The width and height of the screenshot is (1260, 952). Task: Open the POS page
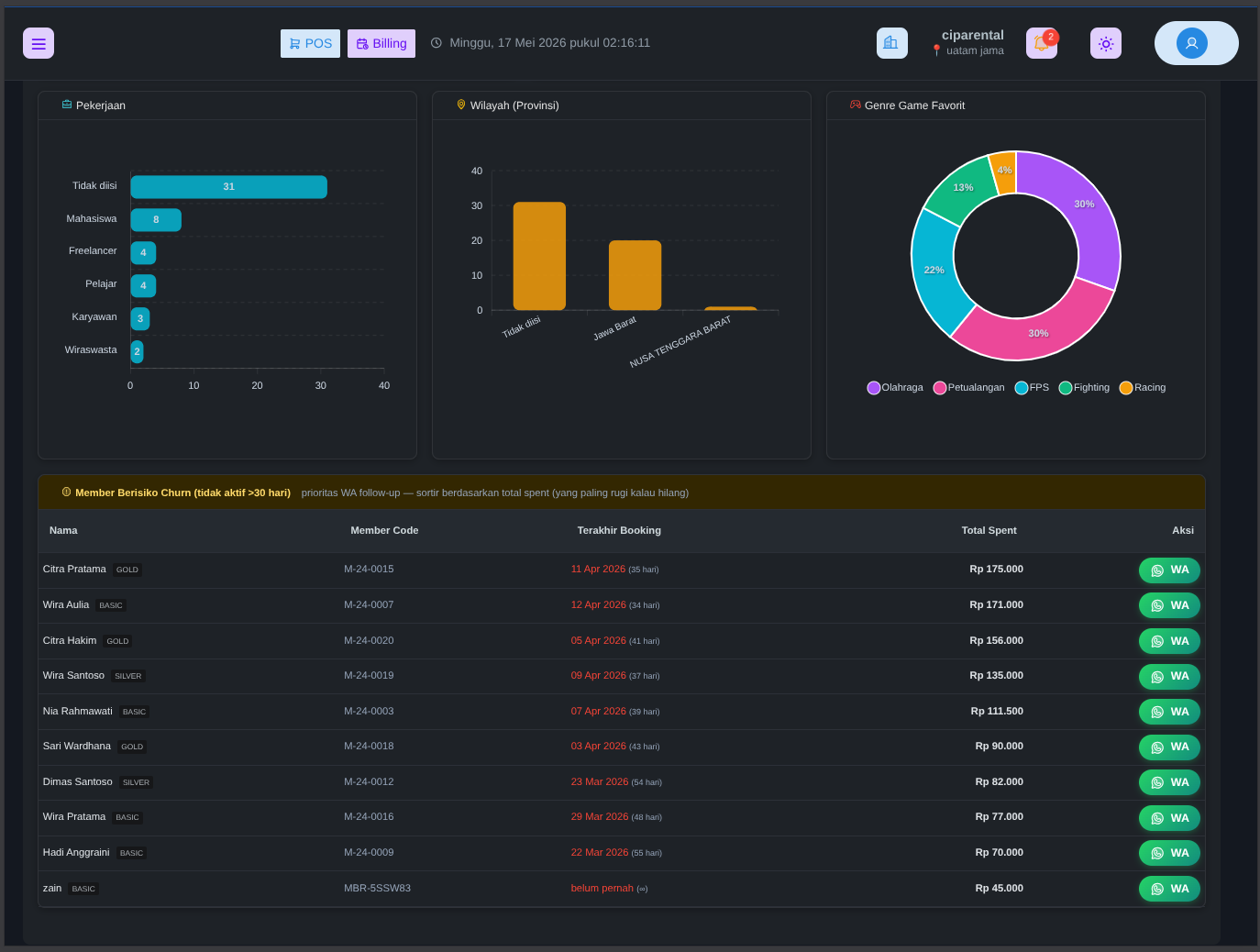coord(310,43)
